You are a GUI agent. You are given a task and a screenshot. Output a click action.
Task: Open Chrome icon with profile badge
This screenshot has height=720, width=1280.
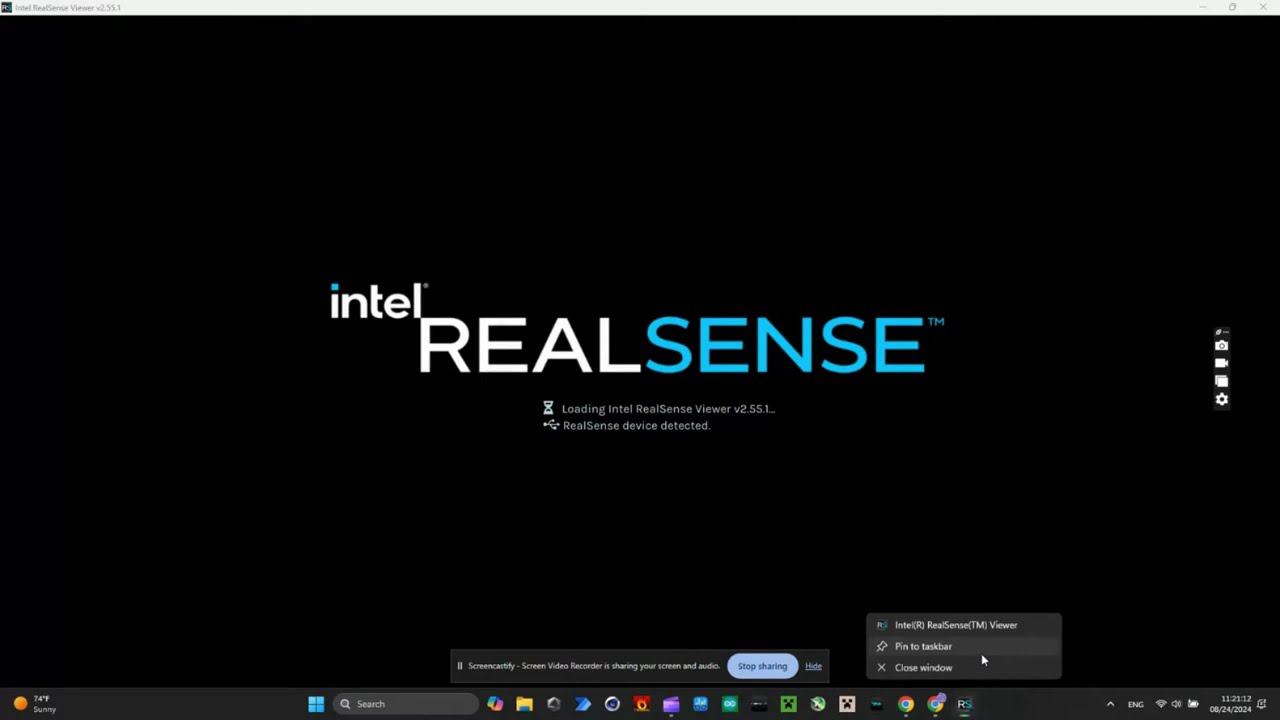pos(935,704)
